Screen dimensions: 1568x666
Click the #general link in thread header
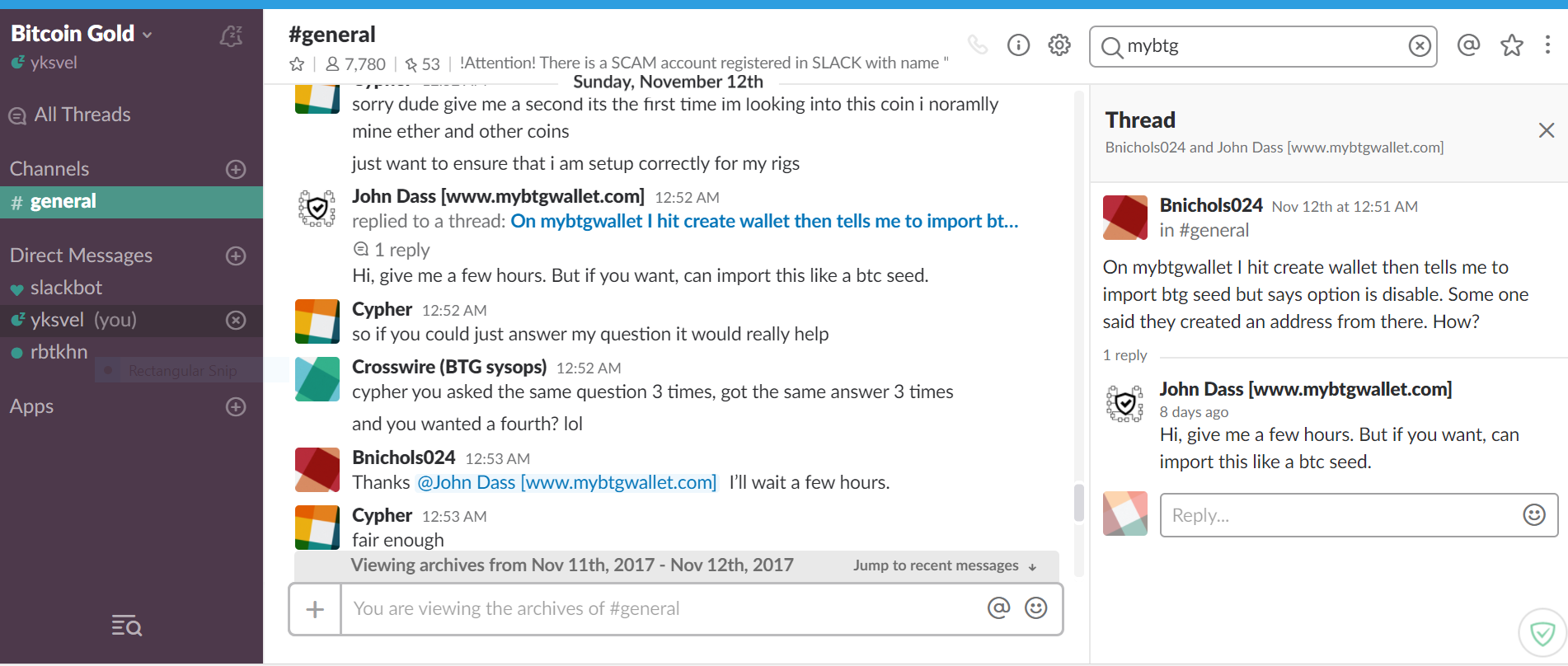click(1214, 231)
